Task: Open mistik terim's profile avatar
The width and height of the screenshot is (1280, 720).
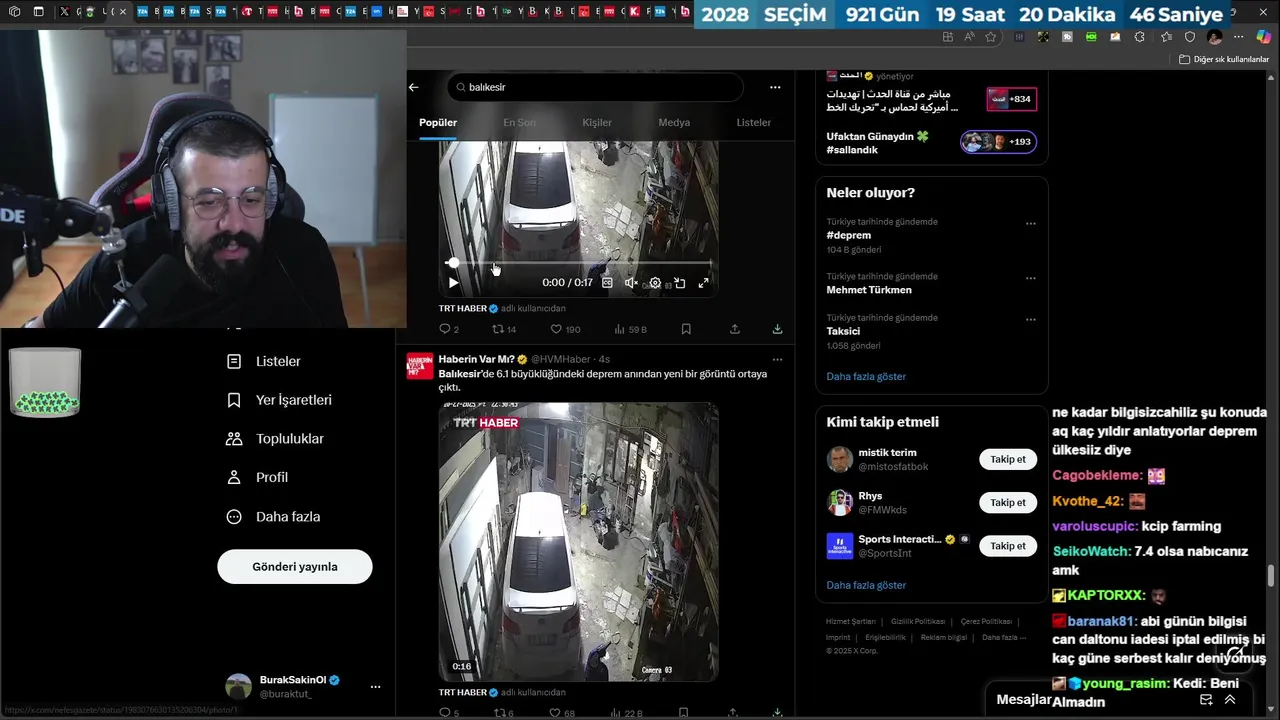Action: pos(840,459)
